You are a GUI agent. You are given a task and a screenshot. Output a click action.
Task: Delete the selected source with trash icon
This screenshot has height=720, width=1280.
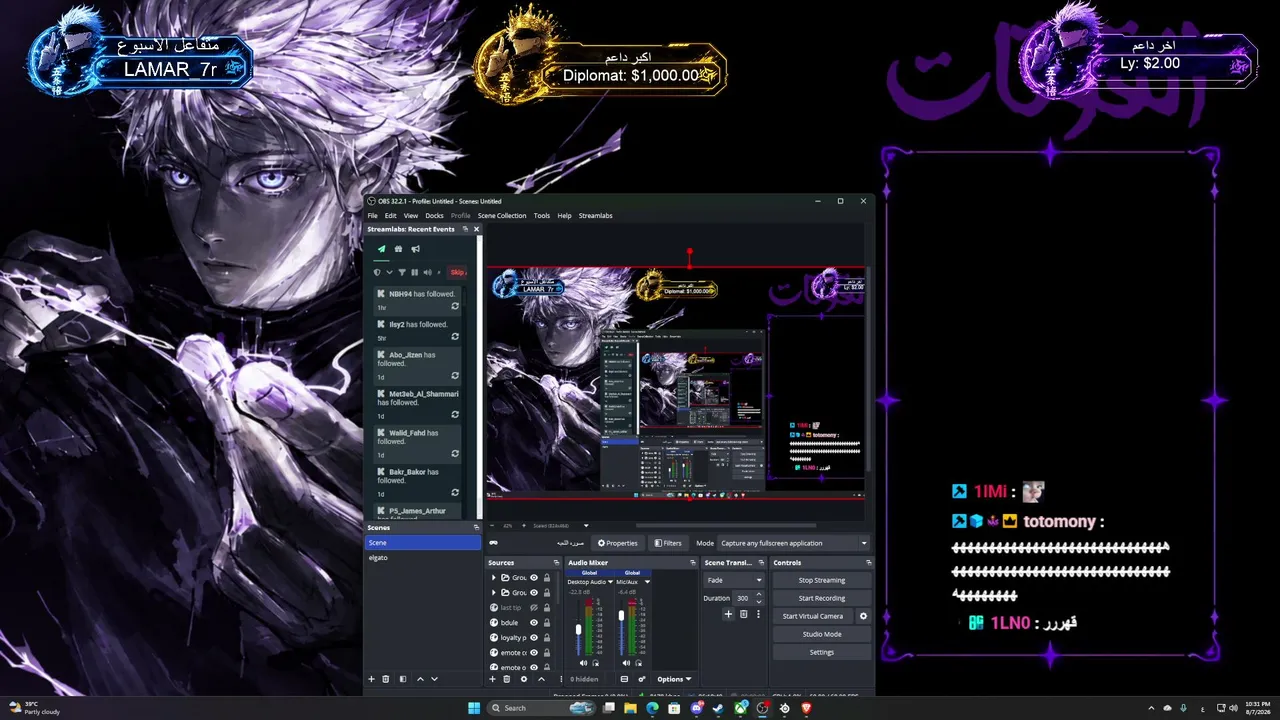(x=507, y=679)
